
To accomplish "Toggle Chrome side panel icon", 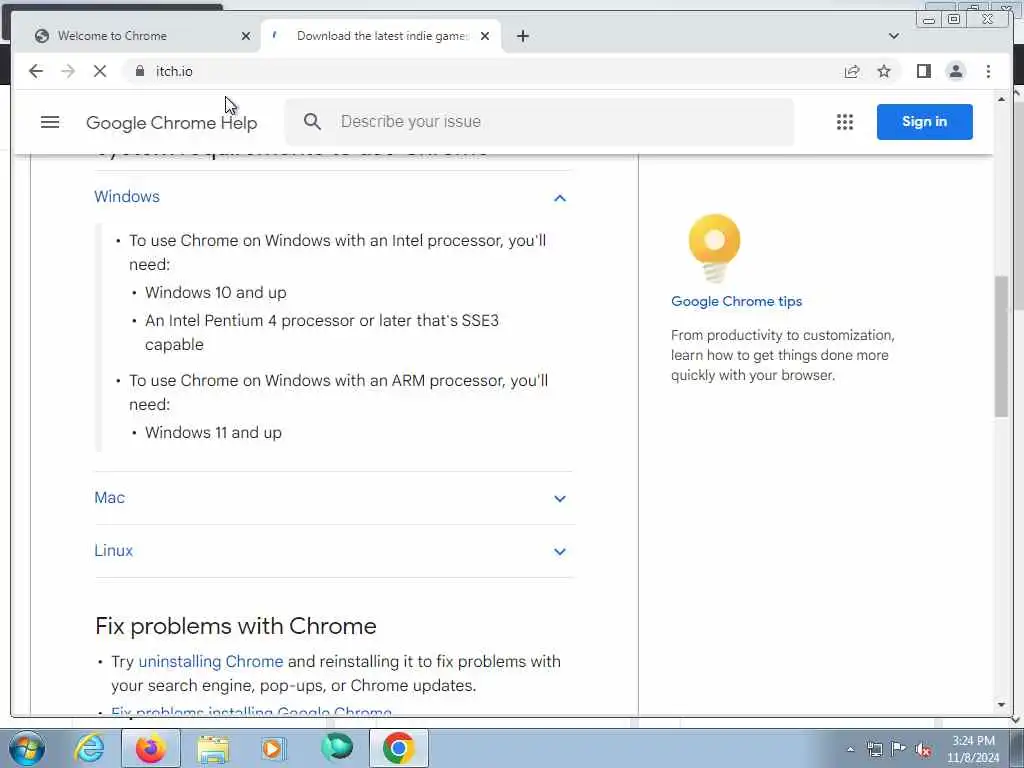I will 923,71.
